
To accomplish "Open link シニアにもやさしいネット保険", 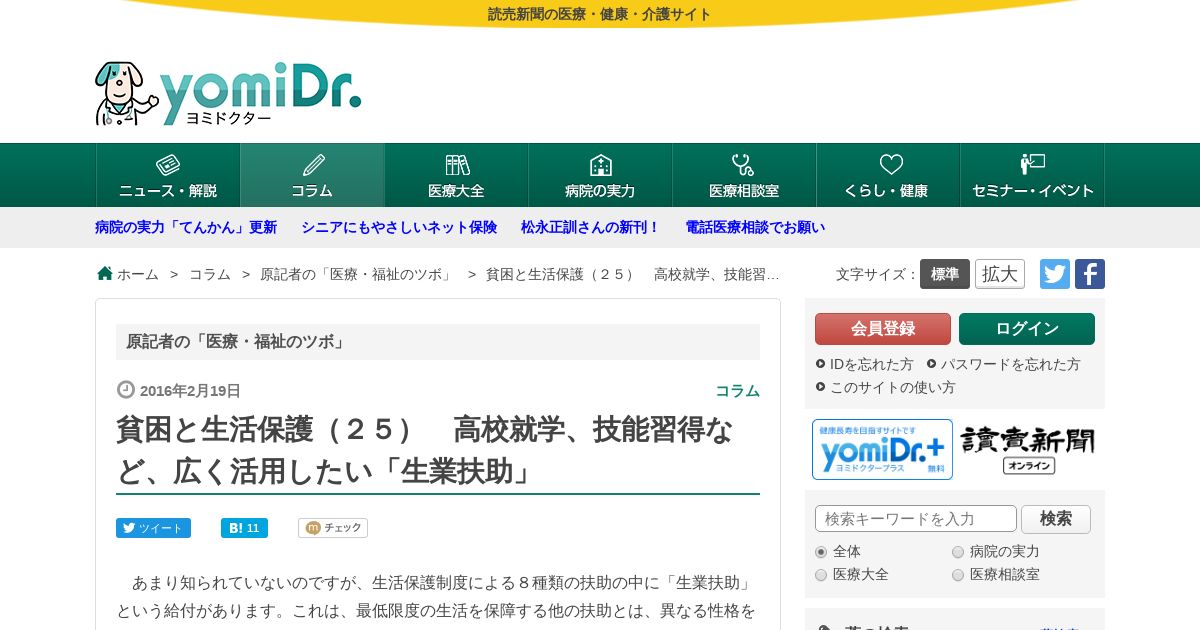I will pyautogui.click(x=399, y=227).
